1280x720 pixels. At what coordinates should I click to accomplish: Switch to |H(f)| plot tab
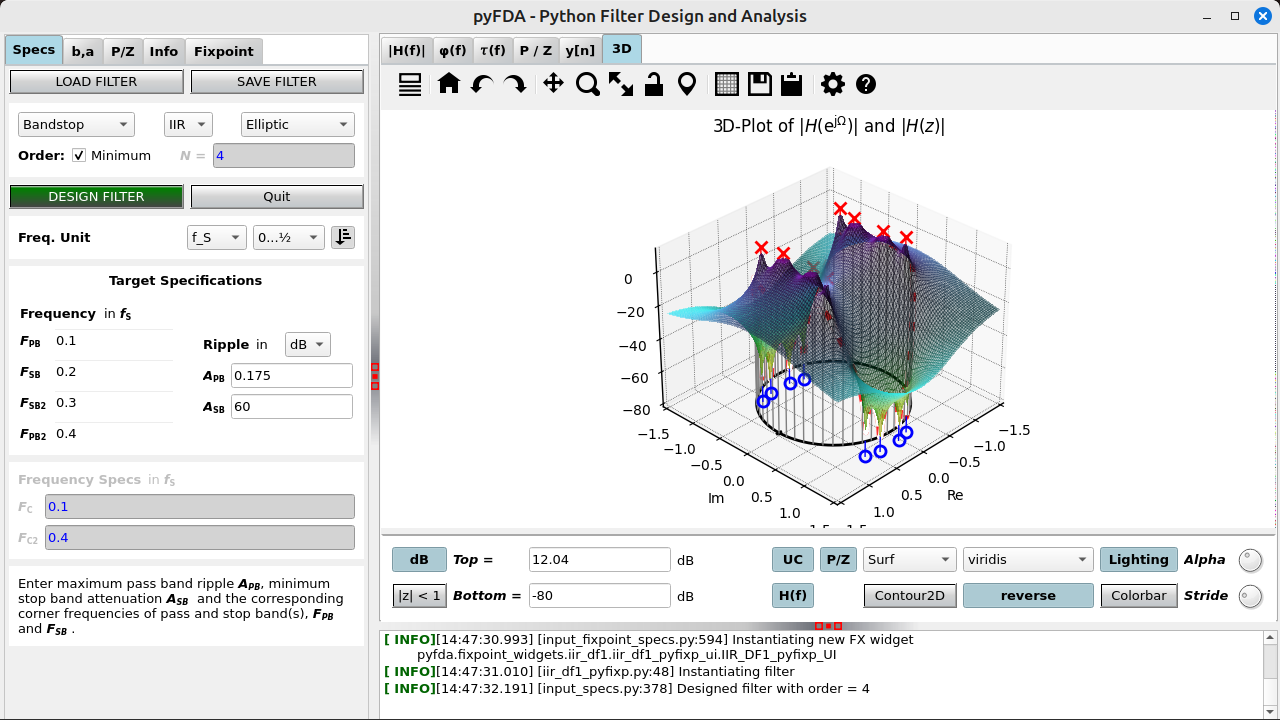[407, 50]
